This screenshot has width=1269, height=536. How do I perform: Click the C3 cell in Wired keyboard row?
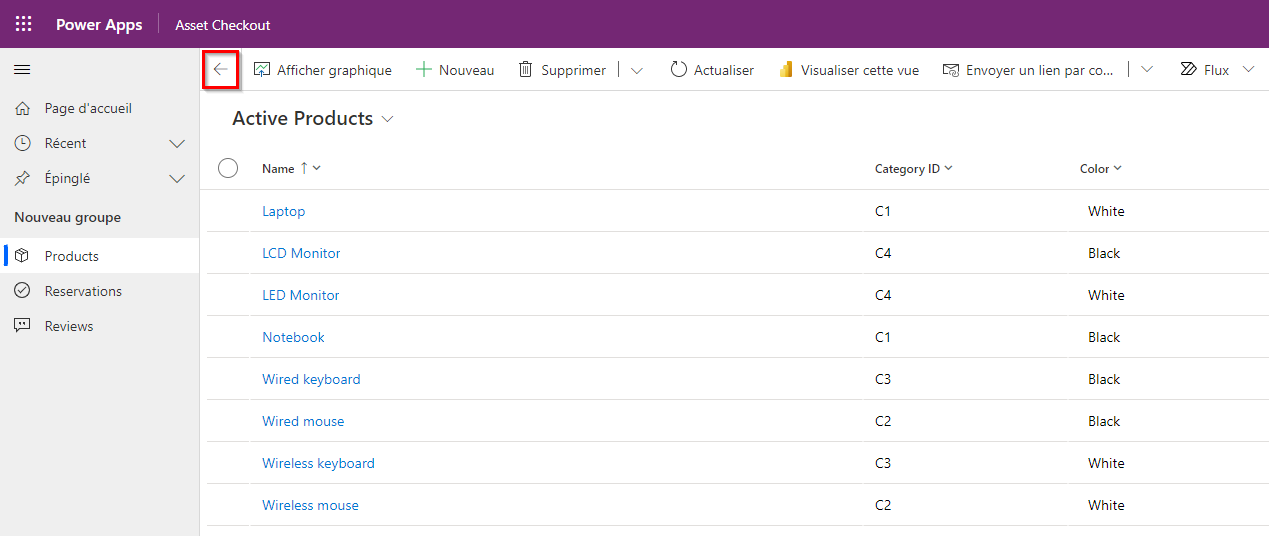click(x=883, y=379)
